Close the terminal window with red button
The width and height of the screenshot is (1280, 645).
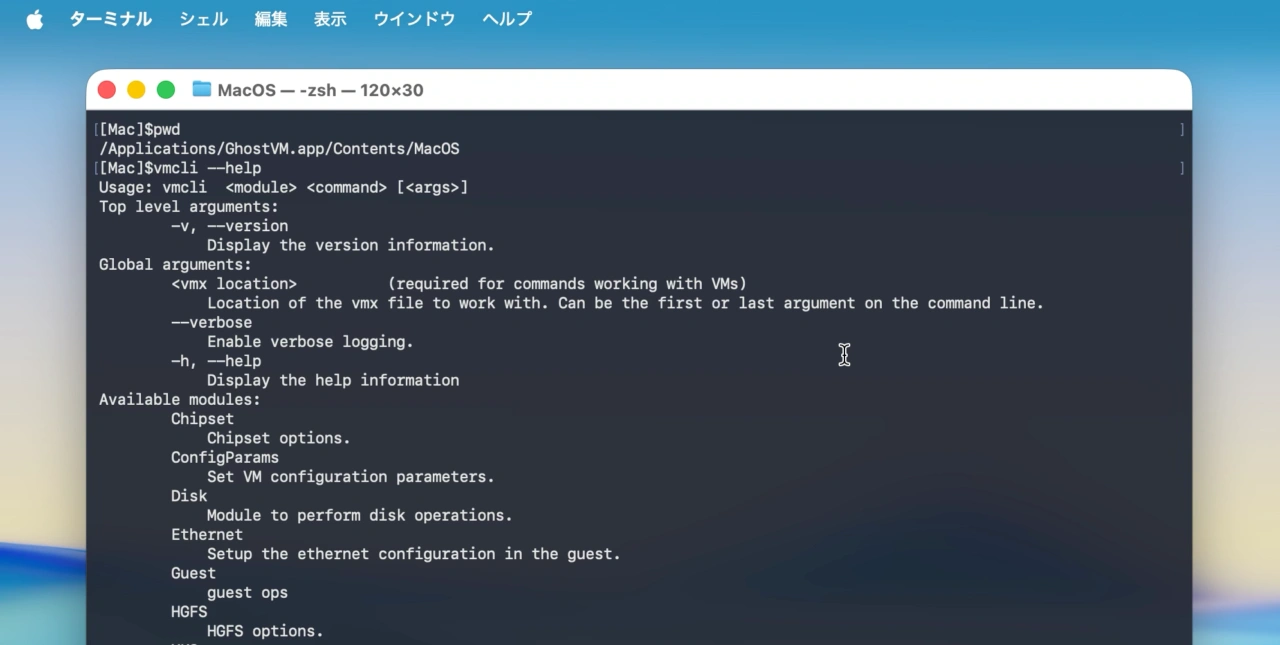[x=107, y=90]
